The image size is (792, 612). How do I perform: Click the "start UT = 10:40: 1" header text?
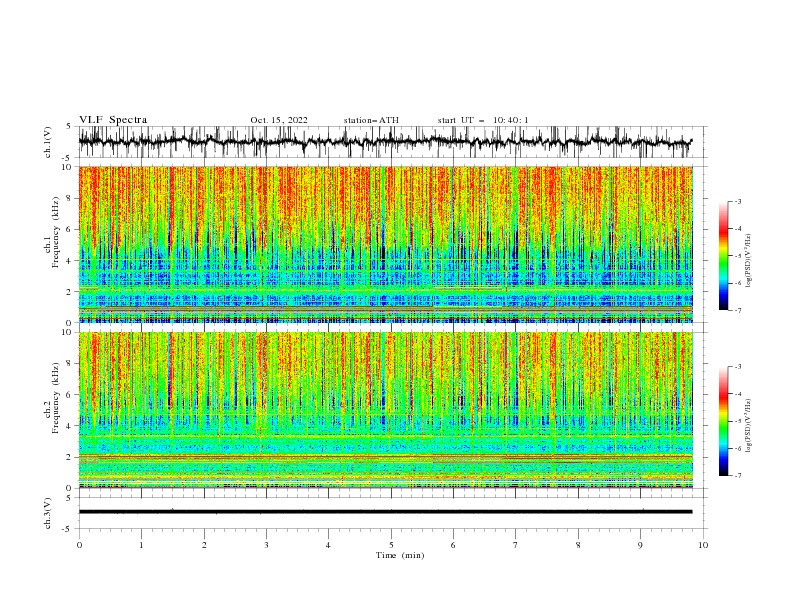pyautogui.click(x=483, y=120)
